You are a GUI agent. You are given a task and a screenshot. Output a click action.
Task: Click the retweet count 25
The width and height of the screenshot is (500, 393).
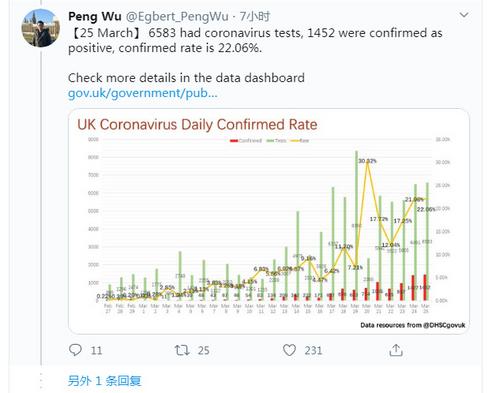[x=204, y=350]
